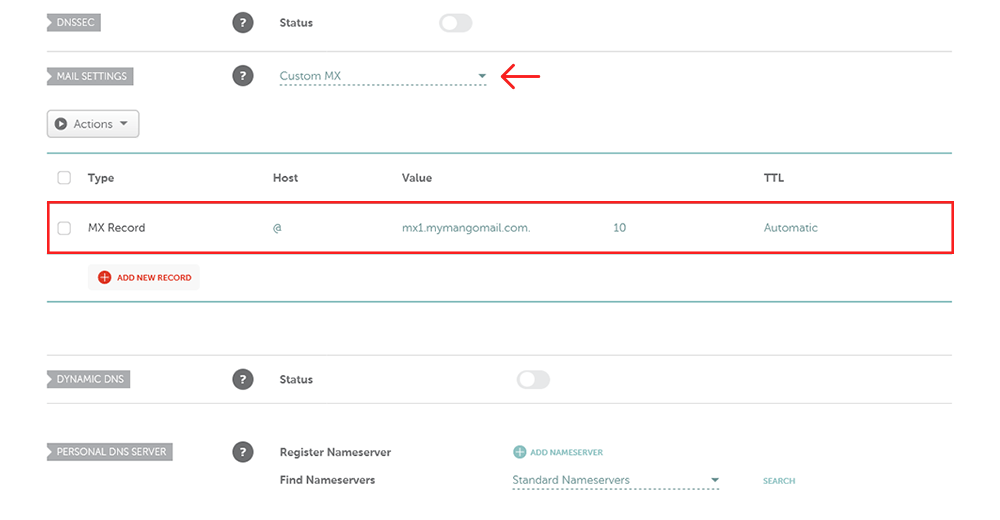The image size is (1000, 520).
Task: Click the Add Nameserver plus icon
Action: coord(520,452)
